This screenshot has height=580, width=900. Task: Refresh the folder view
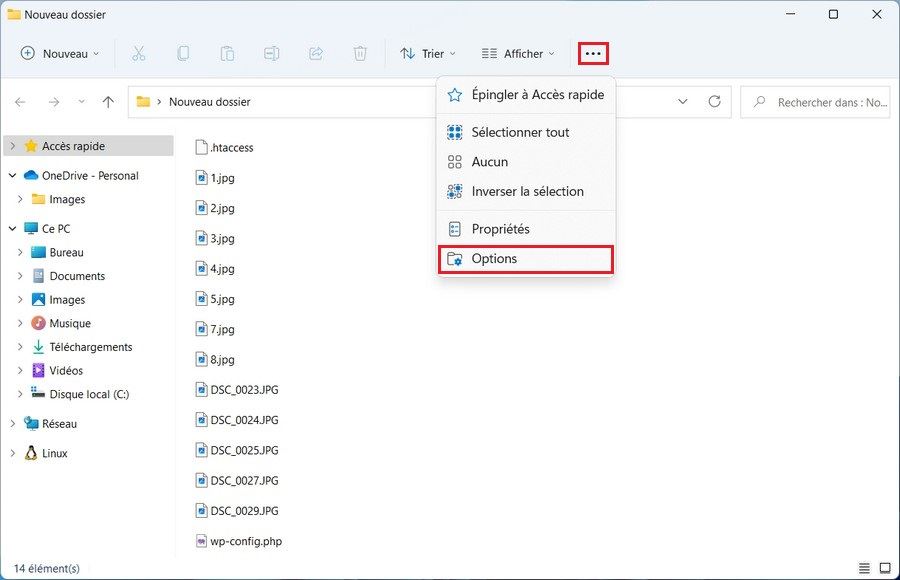tap(715, 101)
